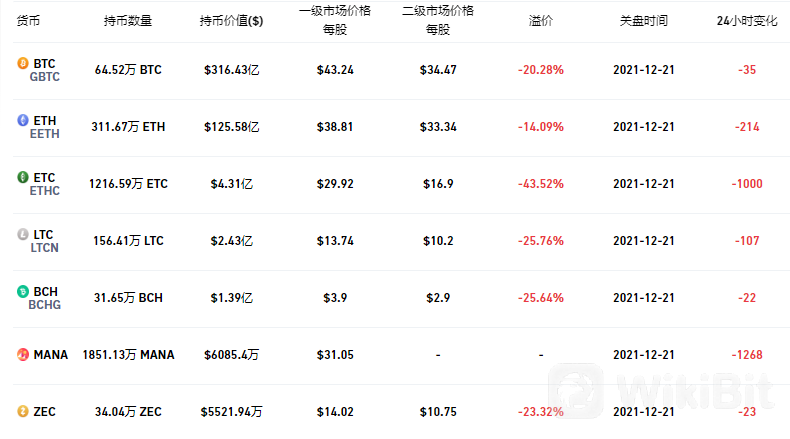Screen dimensions: 790x439
Task: Click the green BCH coin icon
Action: tap(23, 291)
